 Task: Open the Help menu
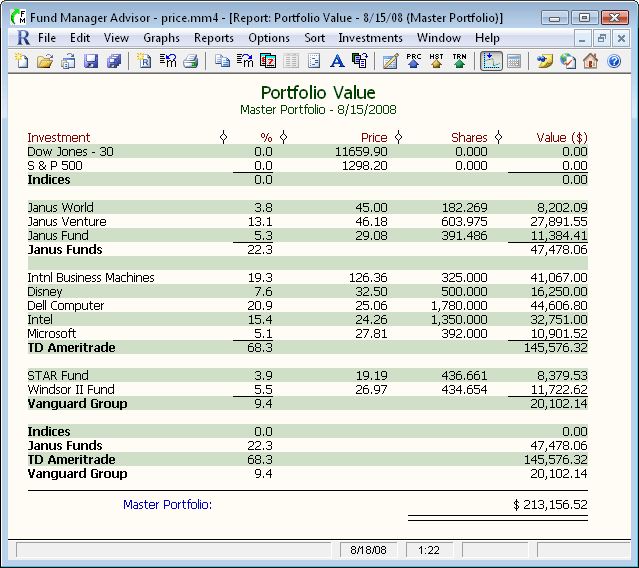tap(487, 38)
